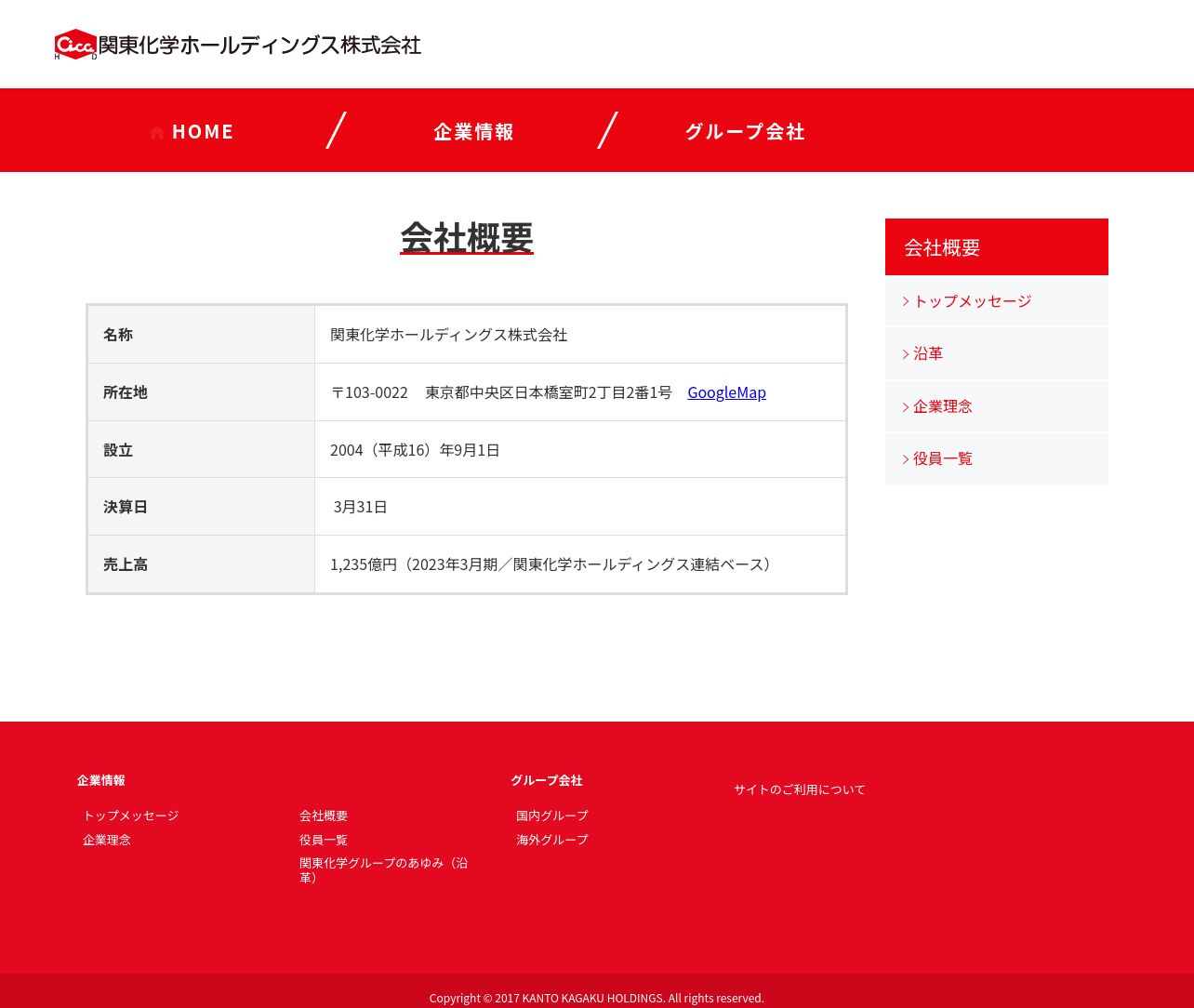Click the footer グループ会社 heading
Viewport: 1194px width, 1008px height.
coord(547,780)
